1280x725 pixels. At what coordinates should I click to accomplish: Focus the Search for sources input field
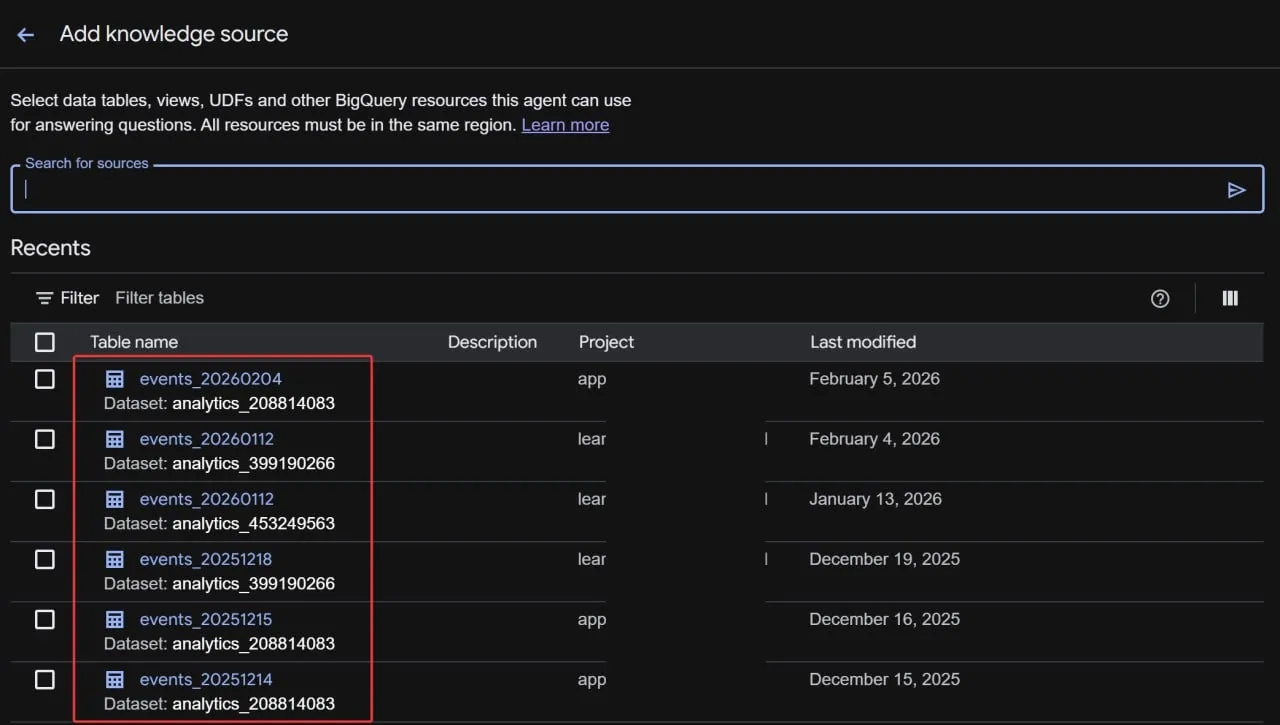pyautogui.click(x=620, y=190)
